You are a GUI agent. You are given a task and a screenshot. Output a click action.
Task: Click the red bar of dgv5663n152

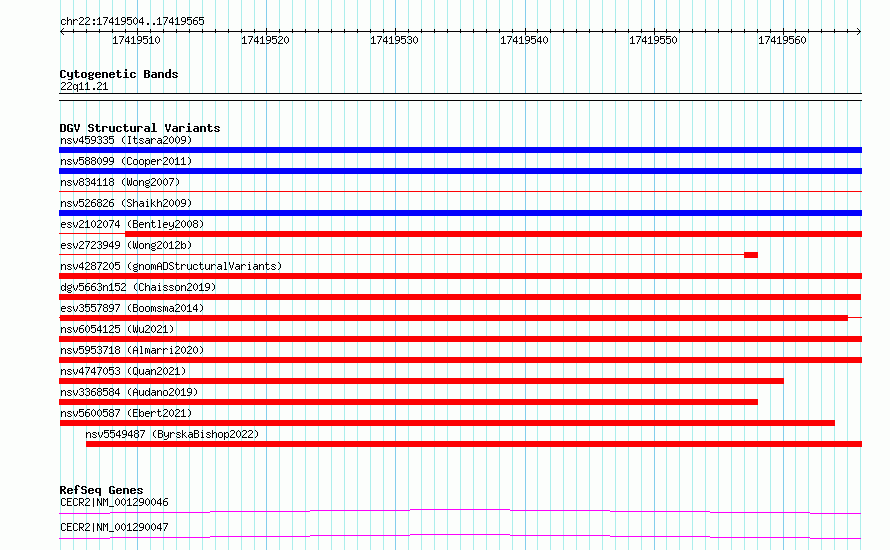pos(460,297)
